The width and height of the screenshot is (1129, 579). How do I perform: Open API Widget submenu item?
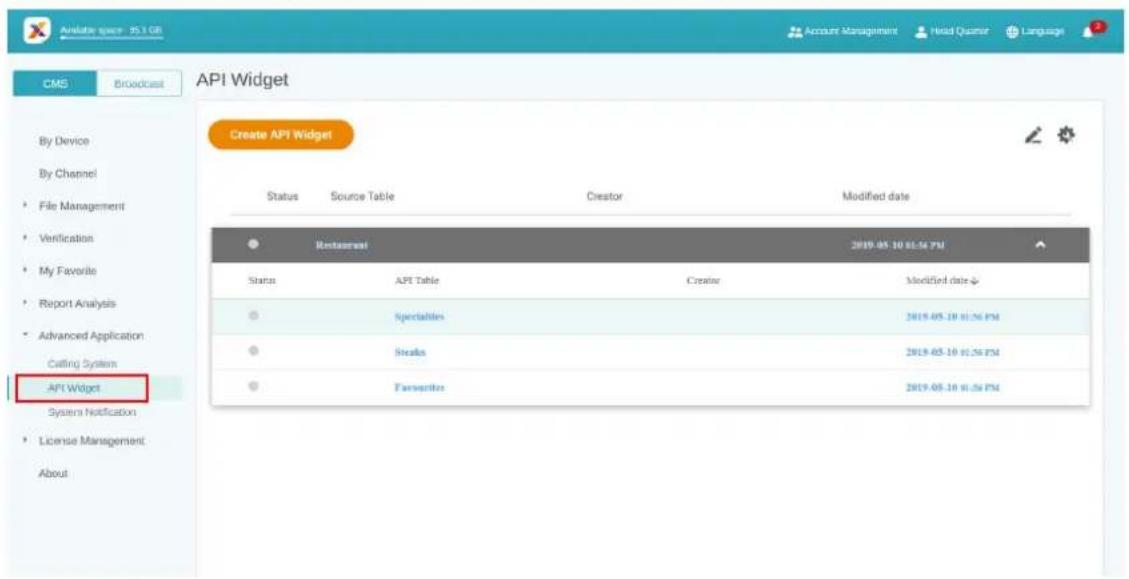pos(74,388)
